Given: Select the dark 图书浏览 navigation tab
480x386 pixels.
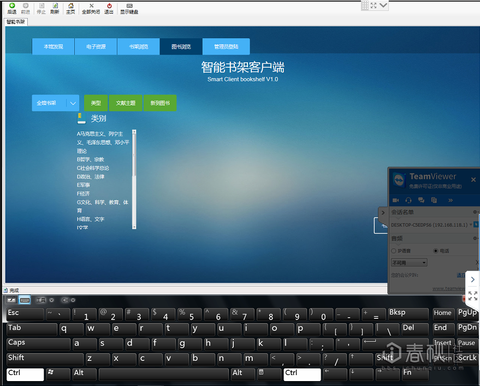Looking at the screenshot, I should point(181,46).
